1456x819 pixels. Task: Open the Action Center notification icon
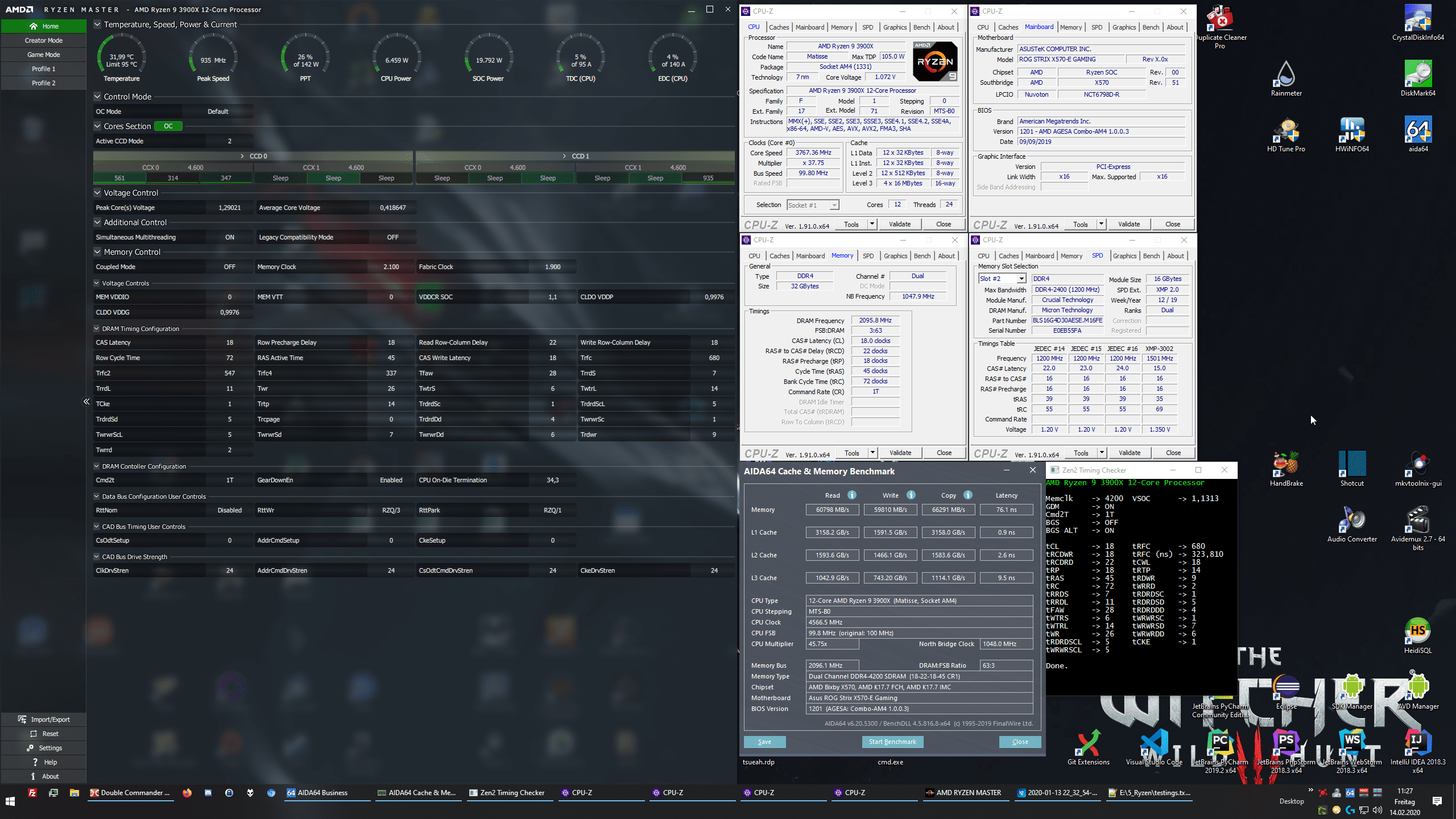[1437, 801]
